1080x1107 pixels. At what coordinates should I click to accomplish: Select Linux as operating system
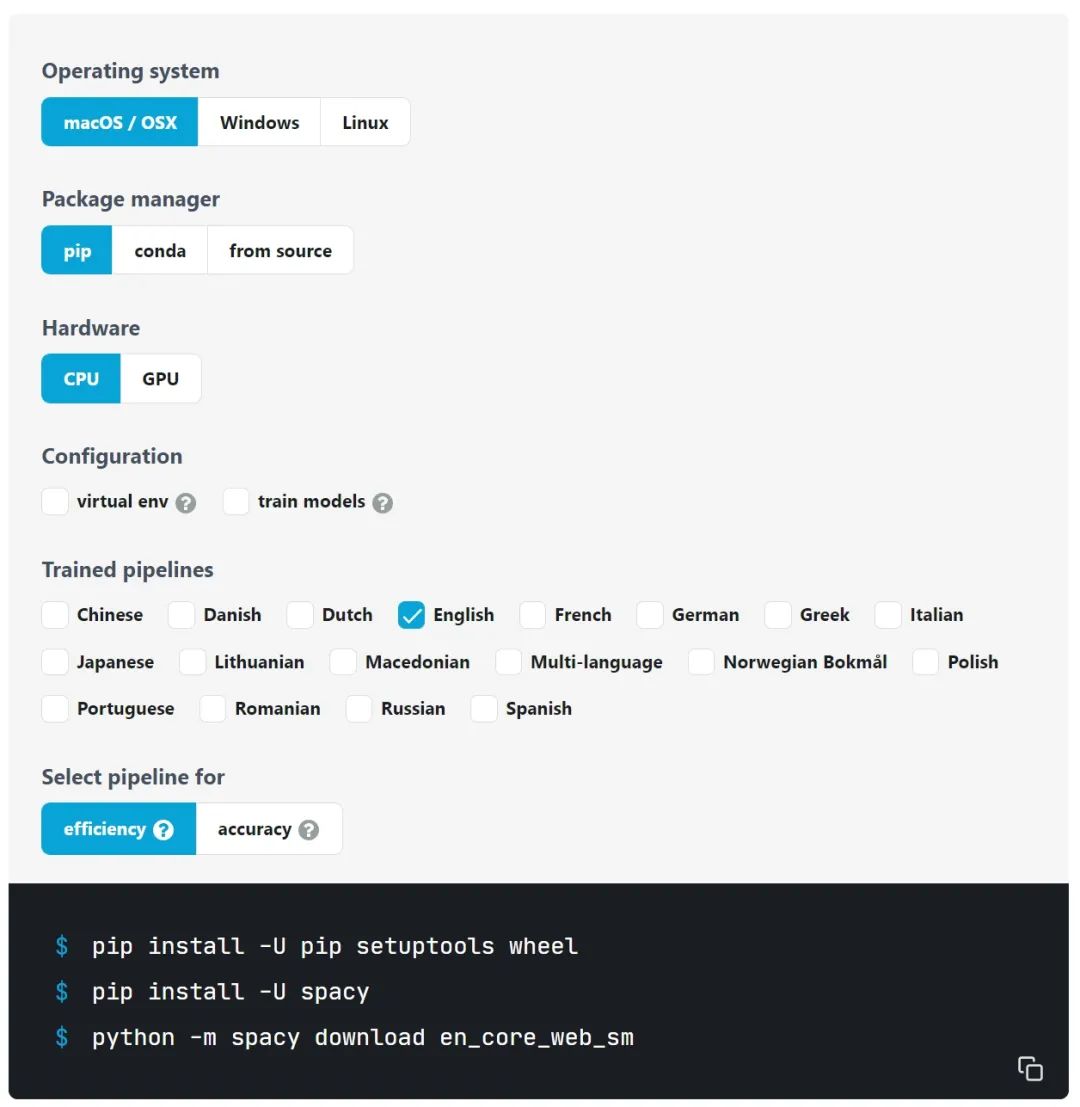point(365,122)
